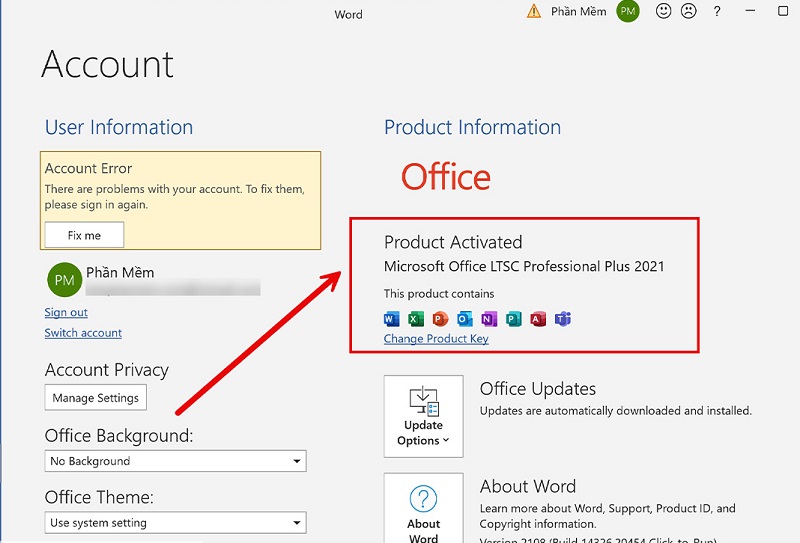
Task: Click the PM profile picture in User Information
Action: coord(64,280)
